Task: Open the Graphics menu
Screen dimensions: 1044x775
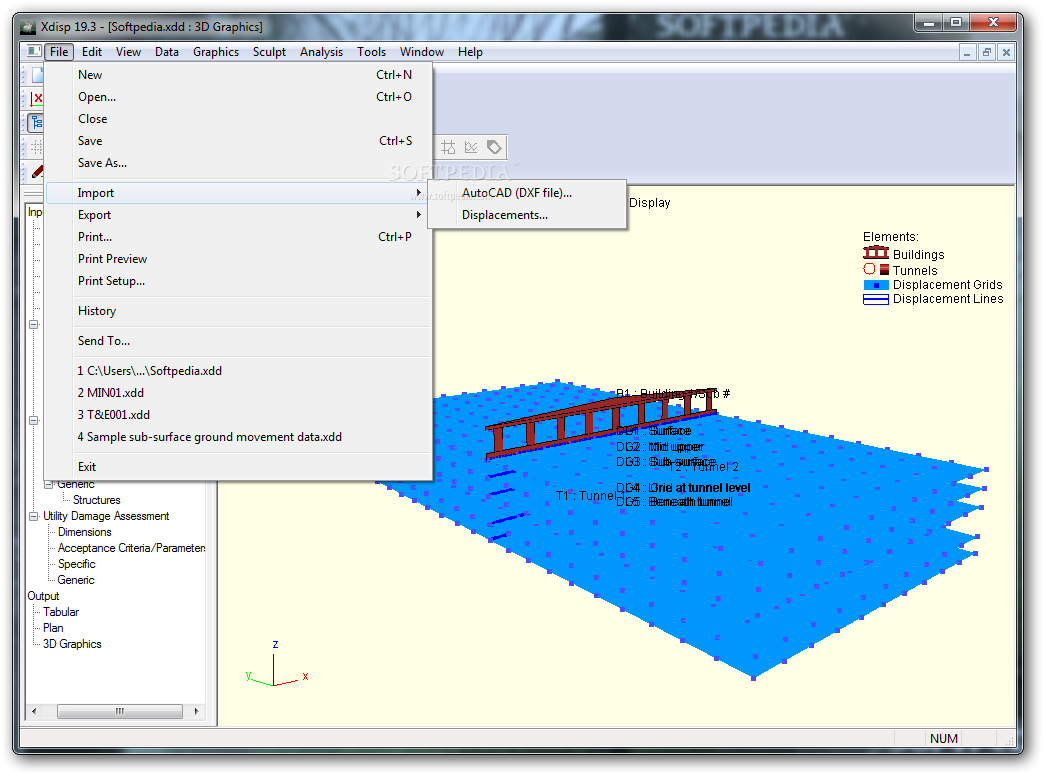Action: [216, 52]
